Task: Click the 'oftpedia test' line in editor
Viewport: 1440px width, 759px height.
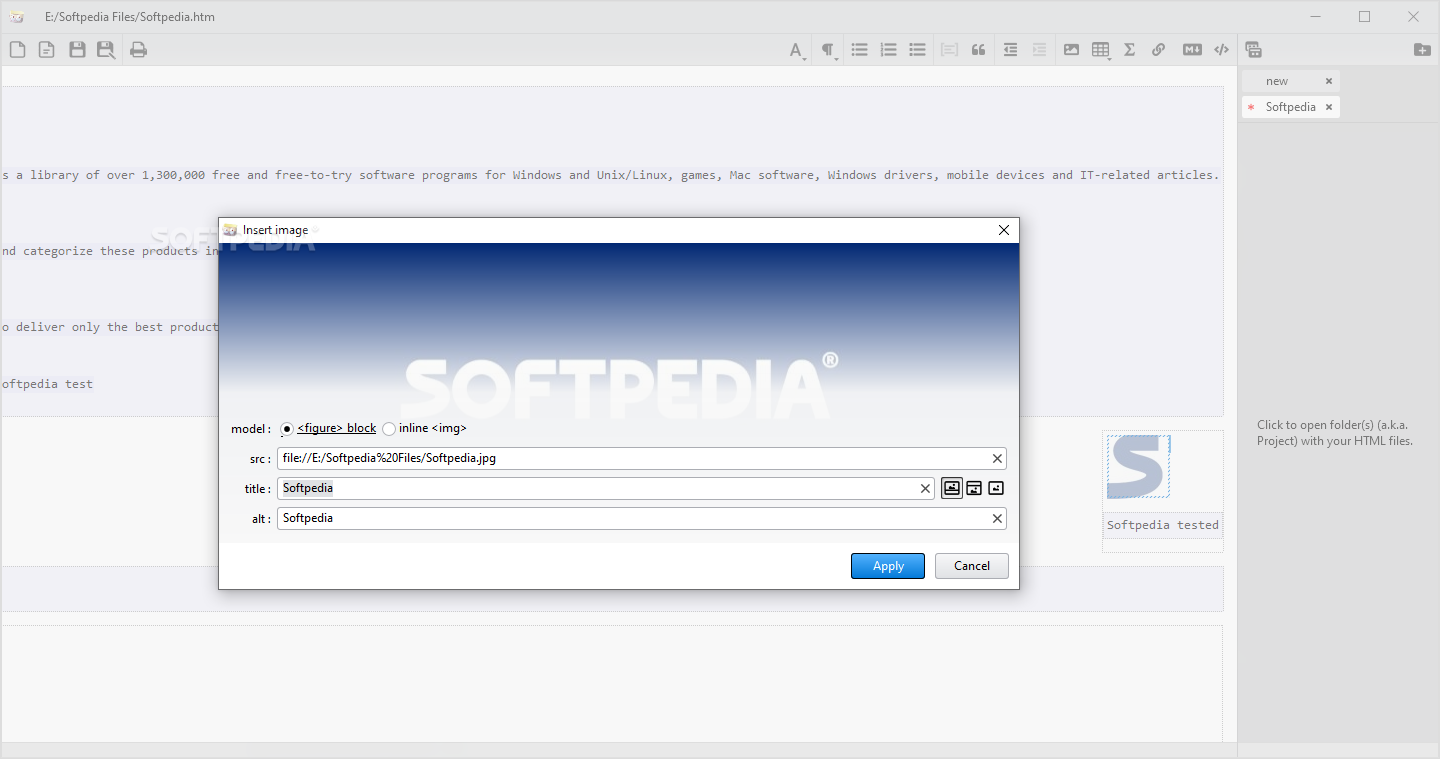Action: 47,384
